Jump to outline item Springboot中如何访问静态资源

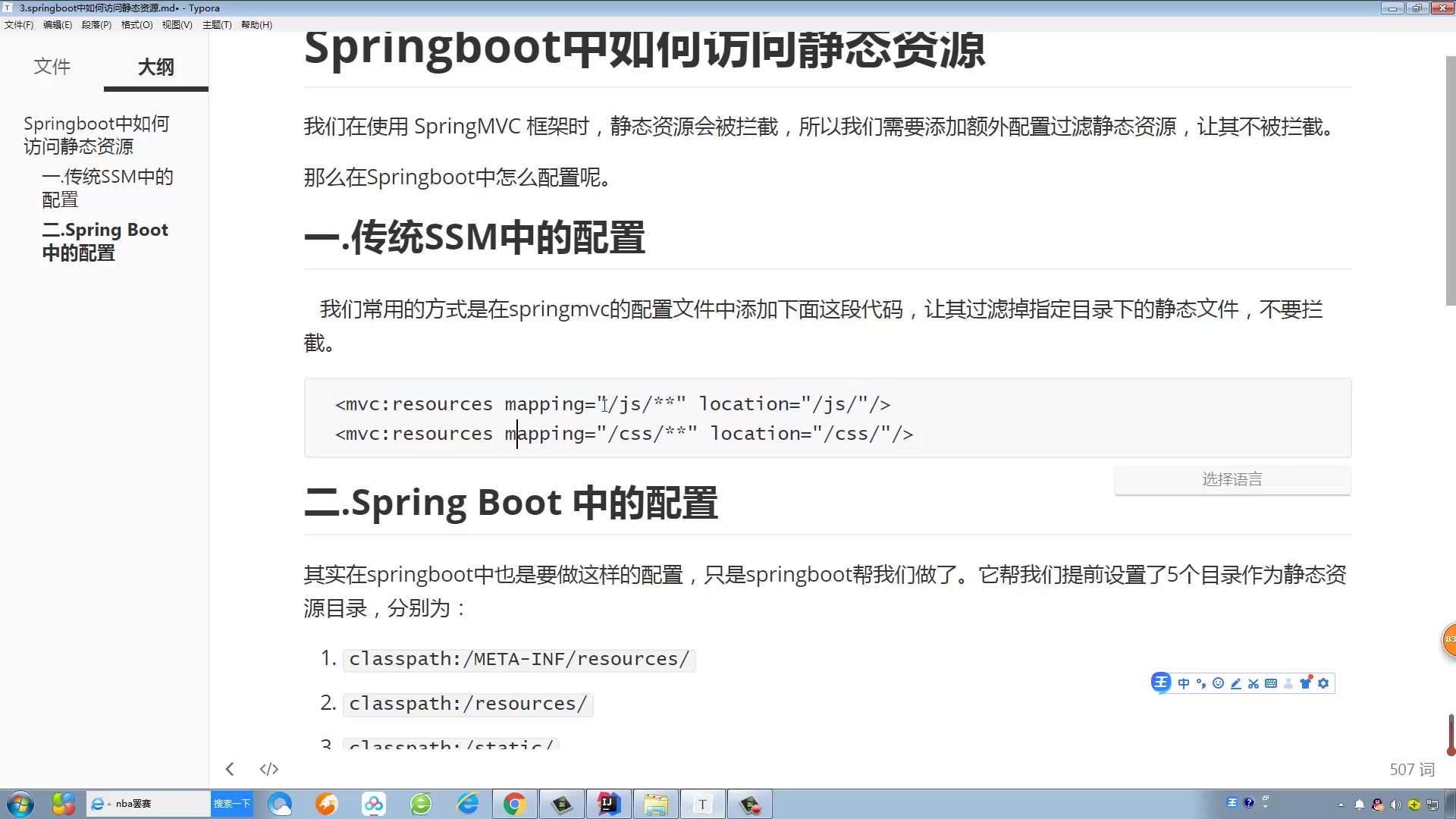coord(96,135)
